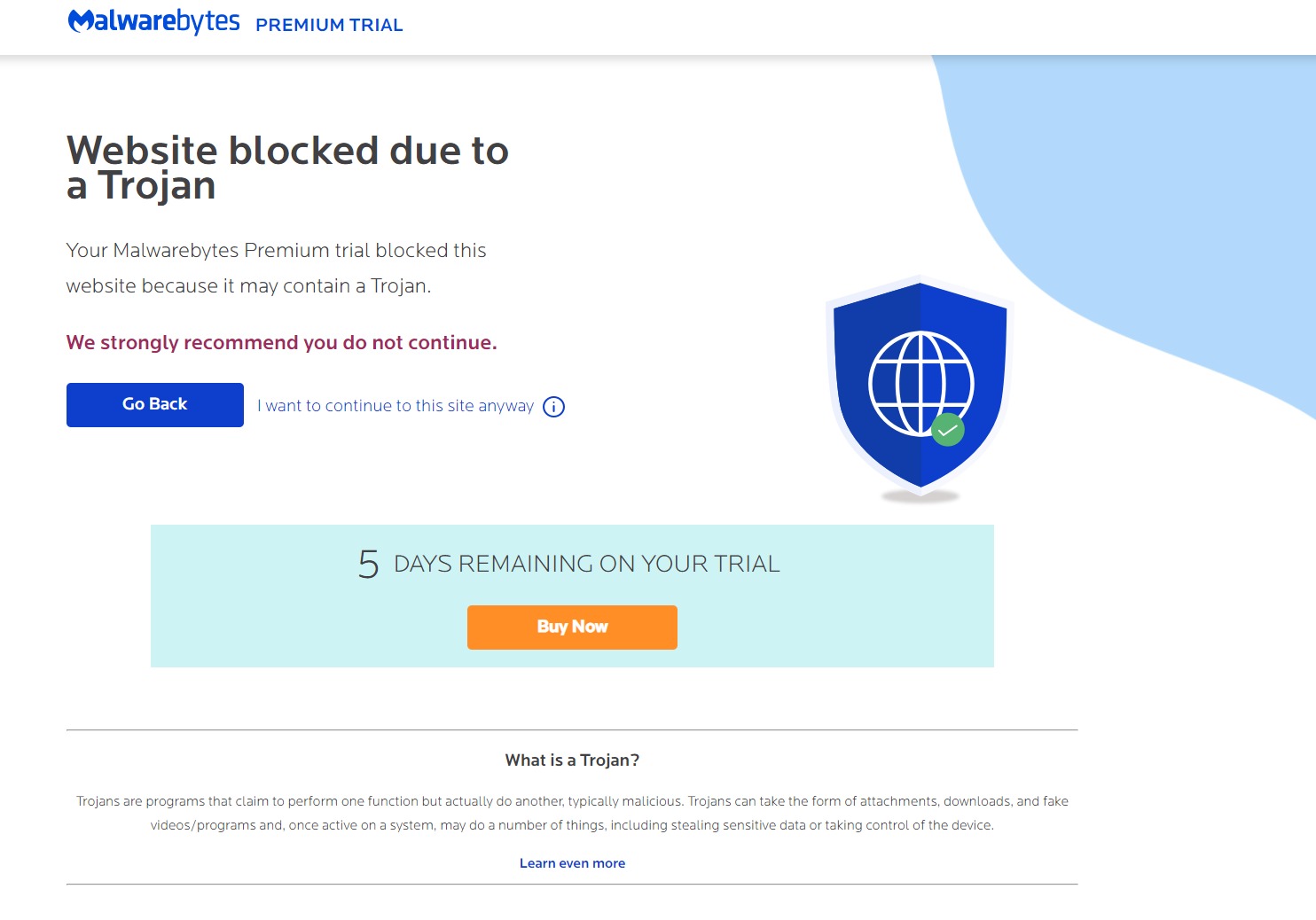Click the number 5 in trial banner
The width and height of the screenshot is (1316, 920).
(x=368, y=564)
